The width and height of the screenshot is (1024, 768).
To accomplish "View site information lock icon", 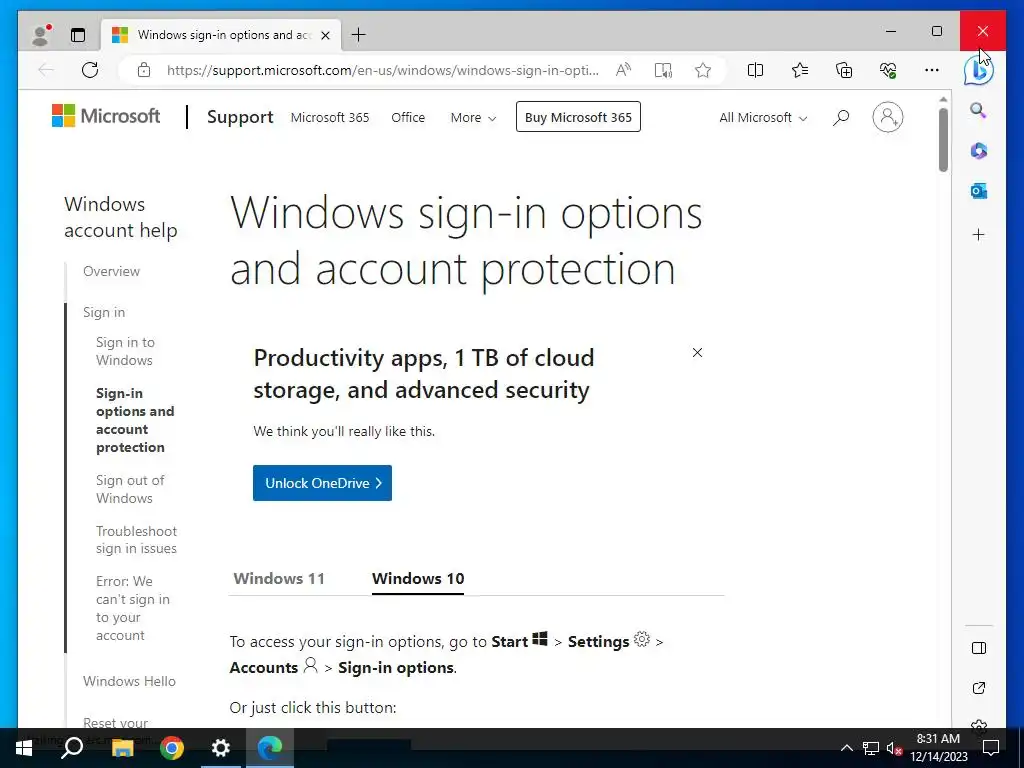I will point(144,70).
